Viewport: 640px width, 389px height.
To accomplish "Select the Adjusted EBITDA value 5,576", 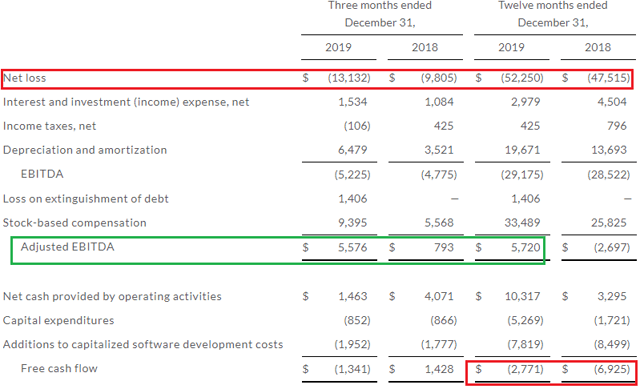I will coord(353,247).
